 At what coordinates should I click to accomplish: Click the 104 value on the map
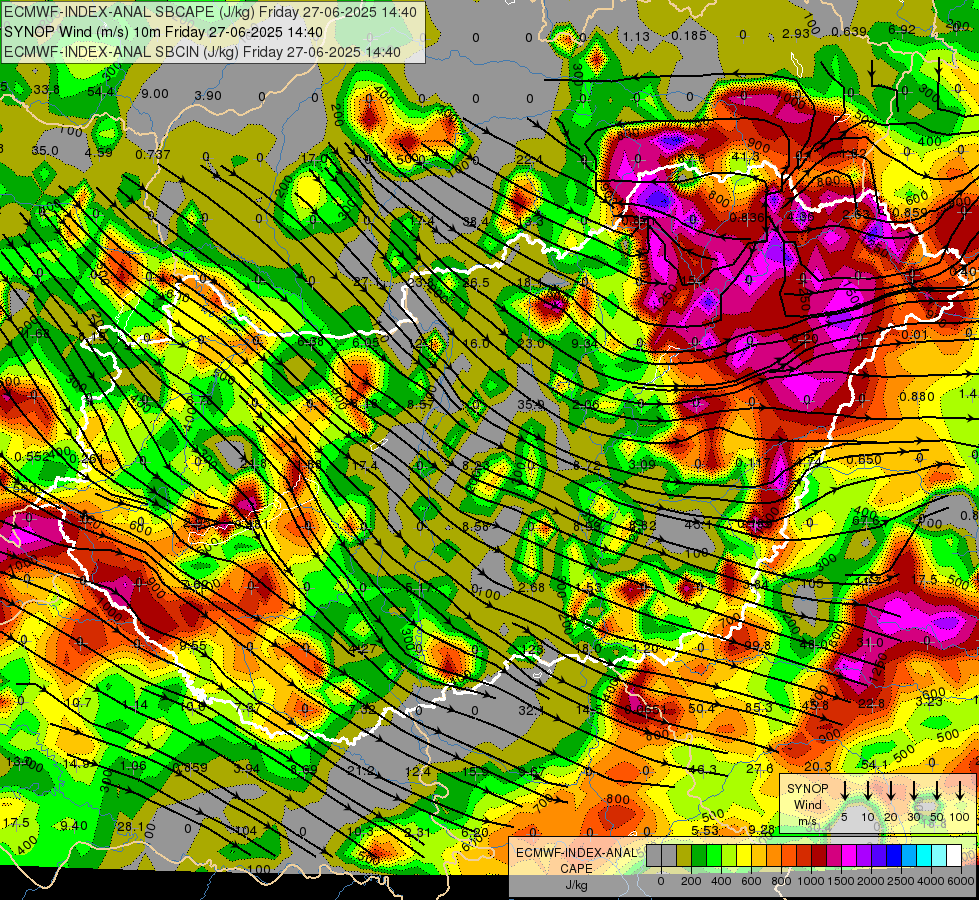(x=247, y=831)
